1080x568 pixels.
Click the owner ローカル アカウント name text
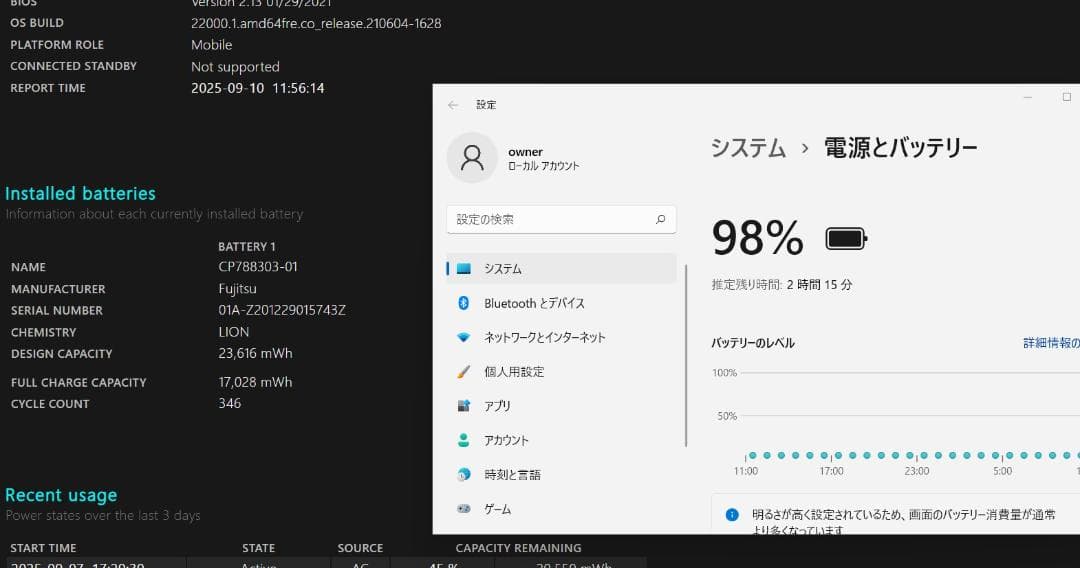pos(543,158)
